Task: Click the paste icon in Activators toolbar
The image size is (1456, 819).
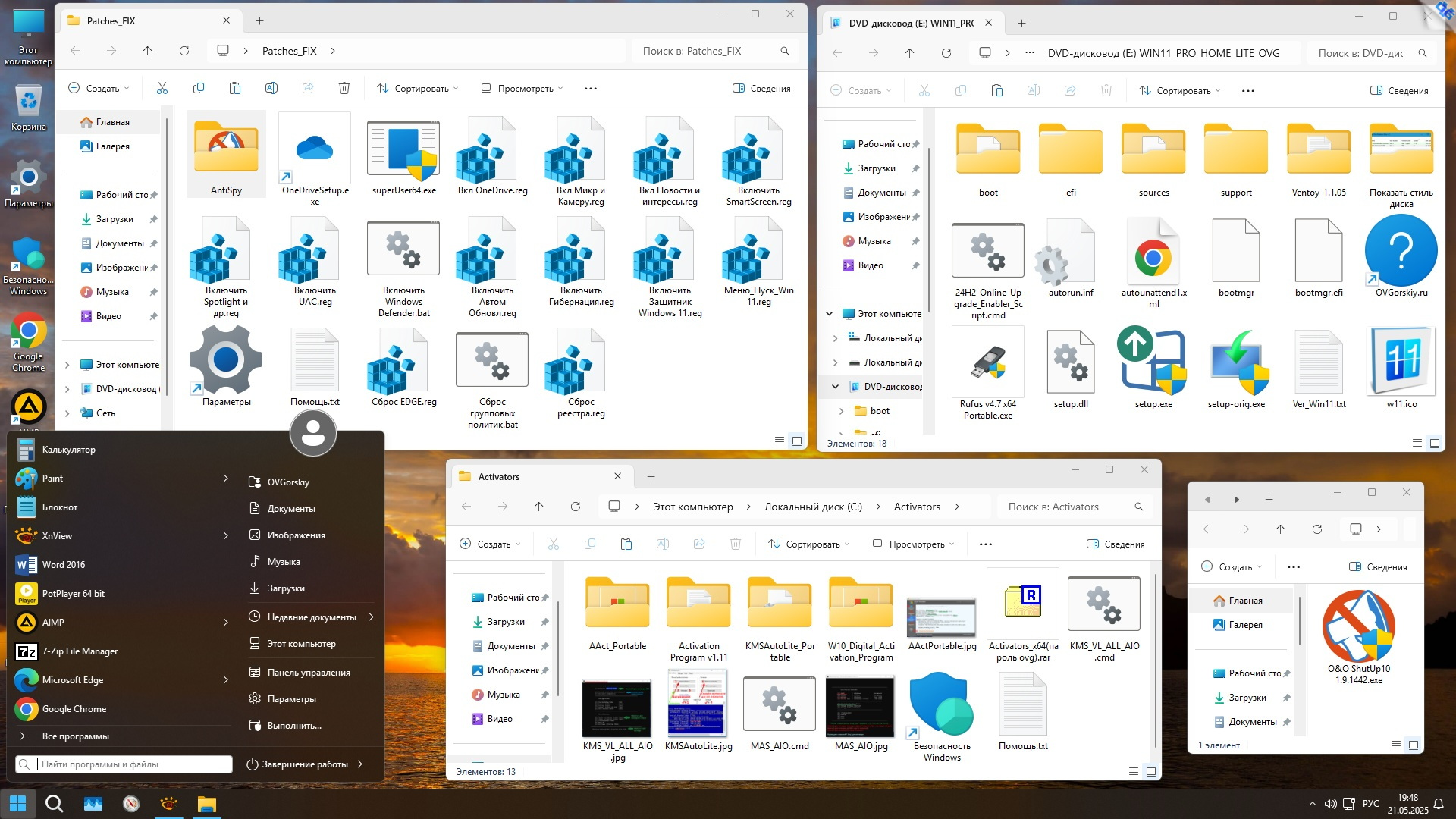Action: (626, 544)
